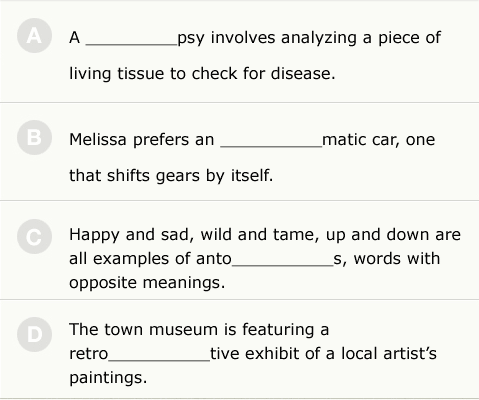Viewport: 479px width, 400px height.
Task: Choose the circle labeled D
Action: [x=34, y=334]
